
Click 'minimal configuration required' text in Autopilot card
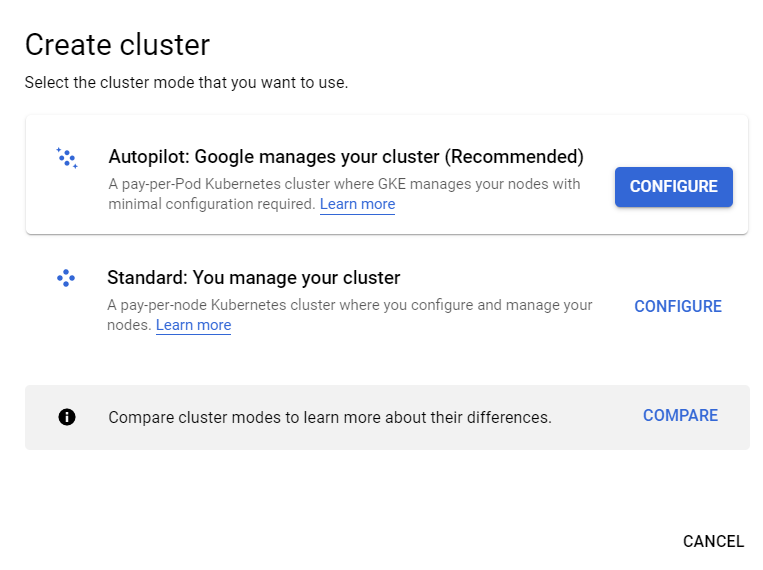(x=212, y=204)
